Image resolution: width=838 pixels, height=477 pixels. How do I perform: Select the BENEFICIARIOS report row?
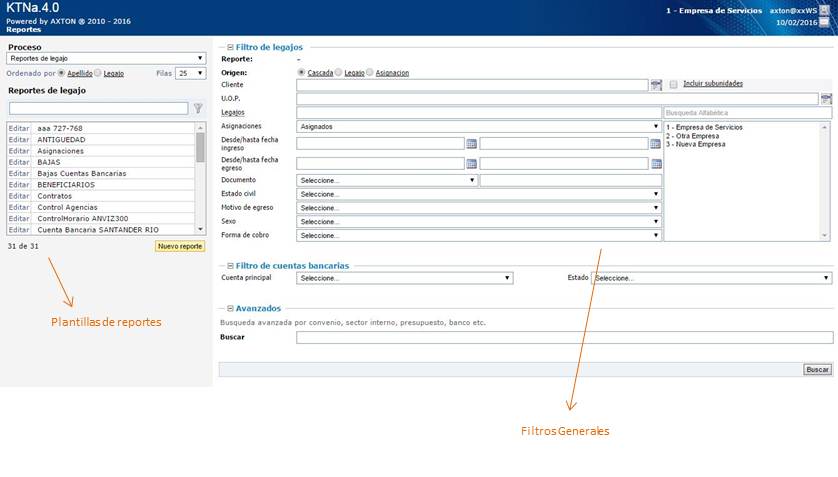[68, 184]
